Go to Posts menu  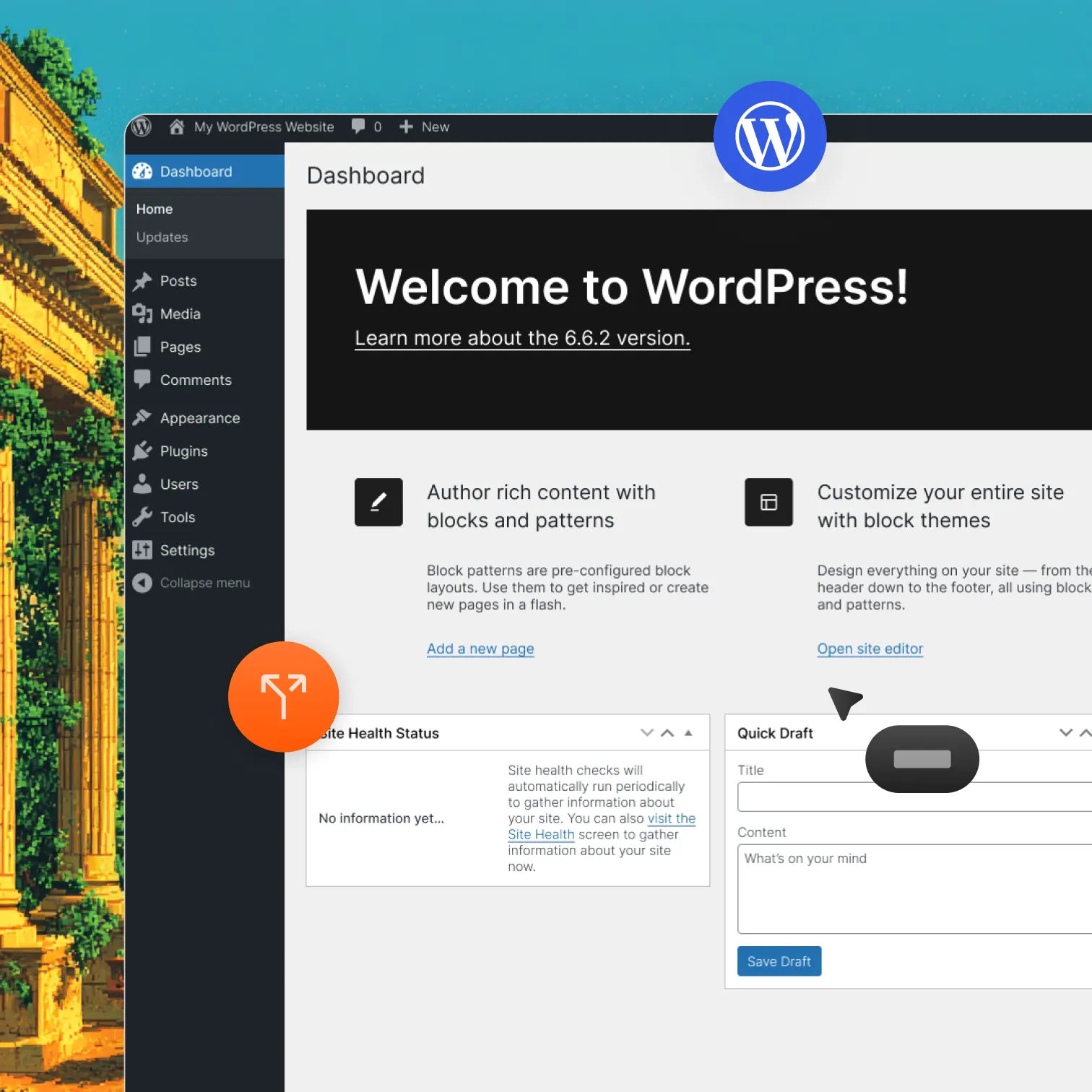click(x=178, y=281)
